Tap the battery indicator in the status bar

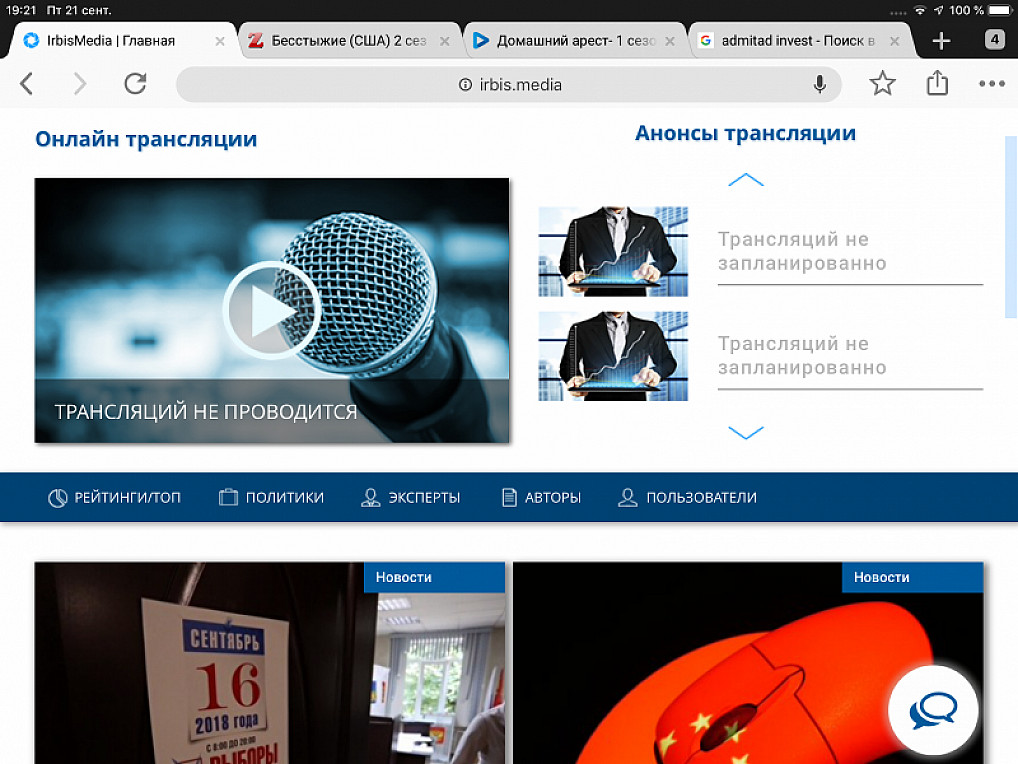(x=999, y=10)
